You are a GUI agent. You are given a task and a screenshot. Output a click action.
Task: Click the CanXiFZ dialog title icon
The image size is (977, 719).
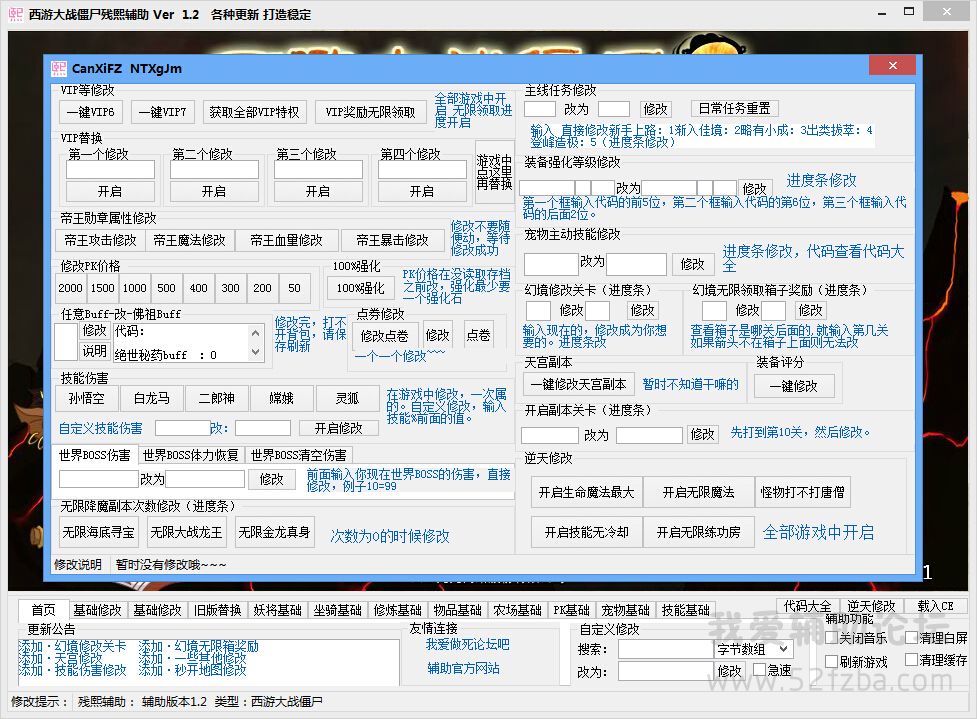point(58,68)
